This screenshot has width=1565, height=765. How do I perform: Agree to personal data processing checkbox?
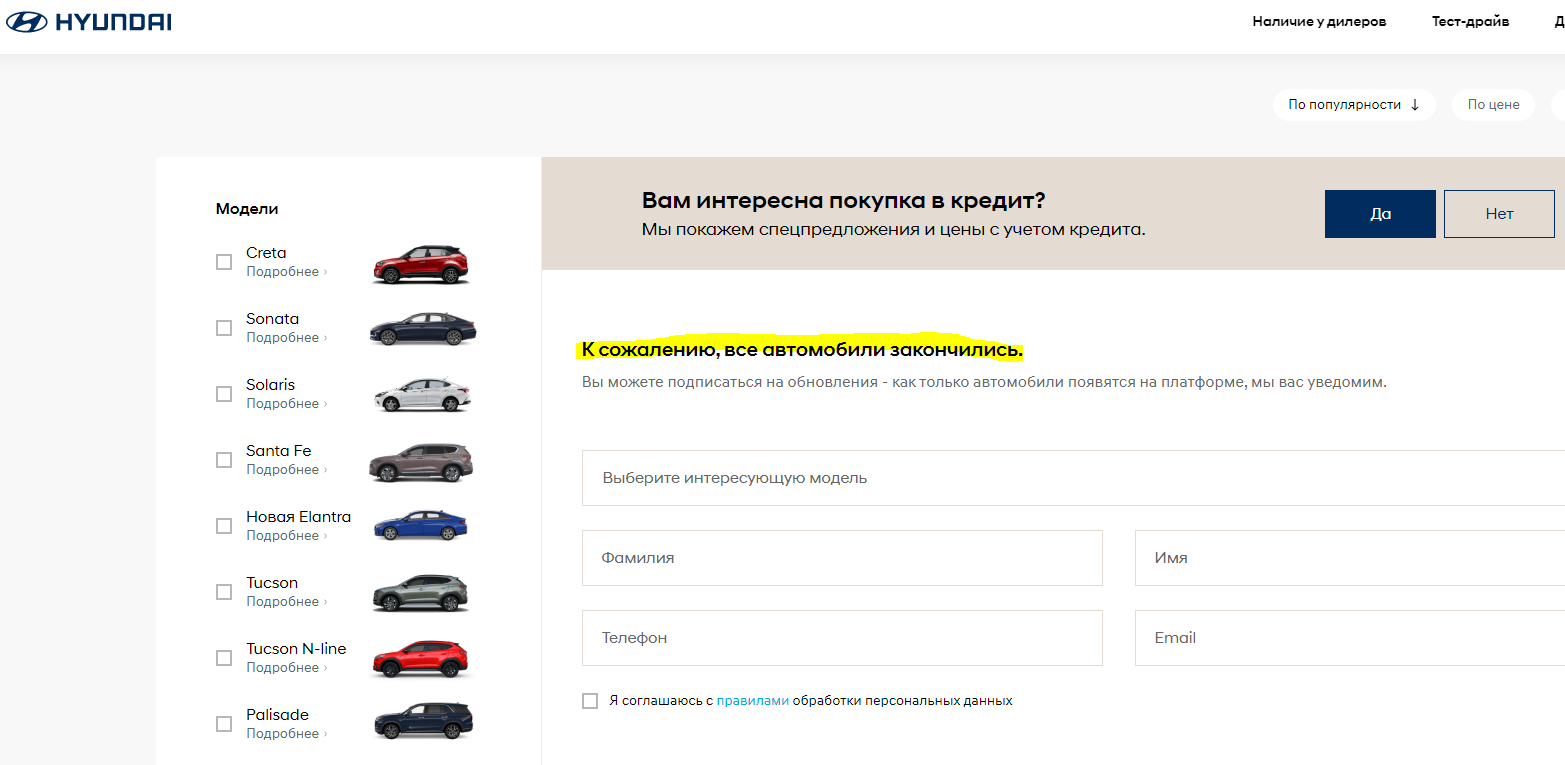click(590, 701)
